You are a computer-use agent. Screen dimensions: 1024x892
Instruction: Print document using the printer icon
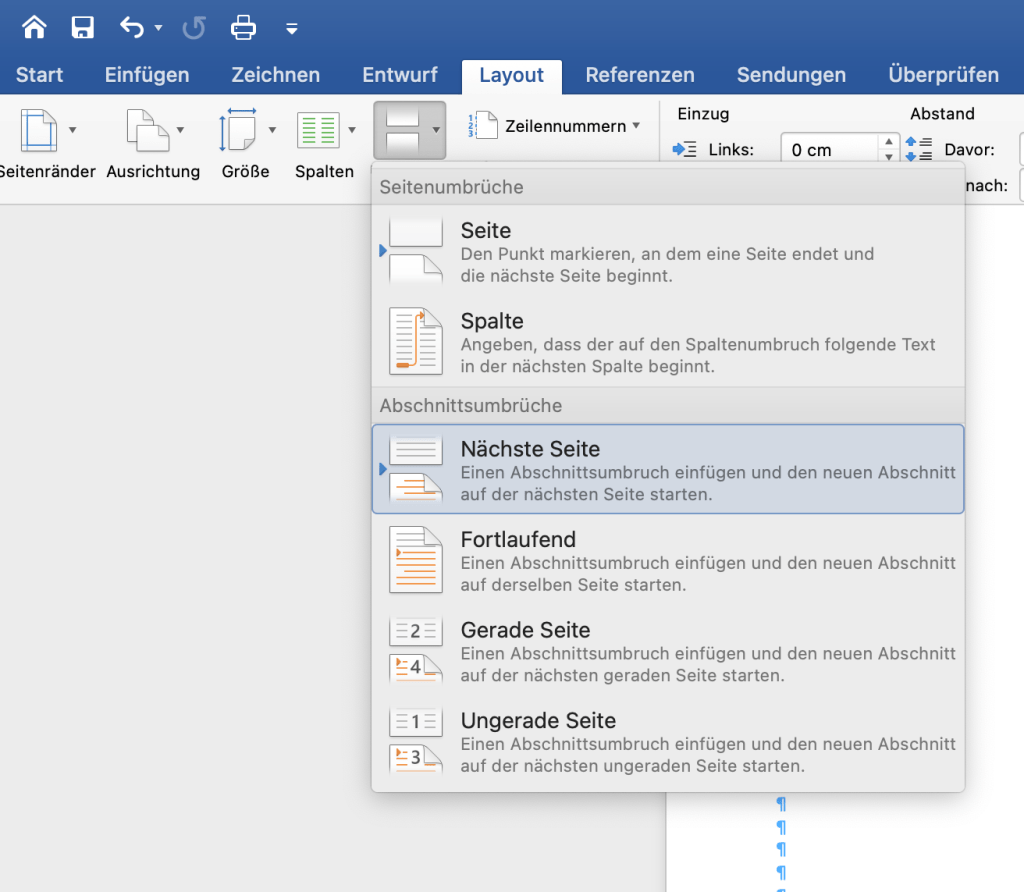[x=243, y=27]
